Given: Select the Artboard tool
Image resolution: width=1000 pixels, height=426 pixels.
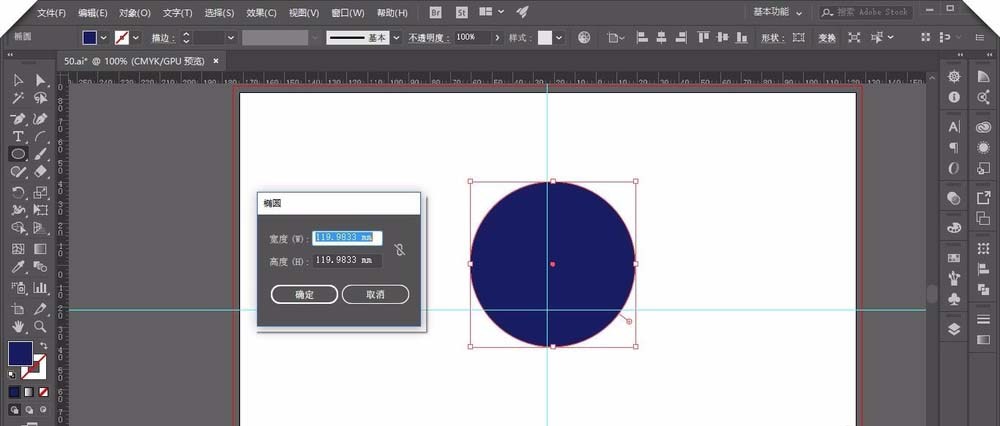Looking at the screenshot, I should pyautogui.click(x=18, y=309).
